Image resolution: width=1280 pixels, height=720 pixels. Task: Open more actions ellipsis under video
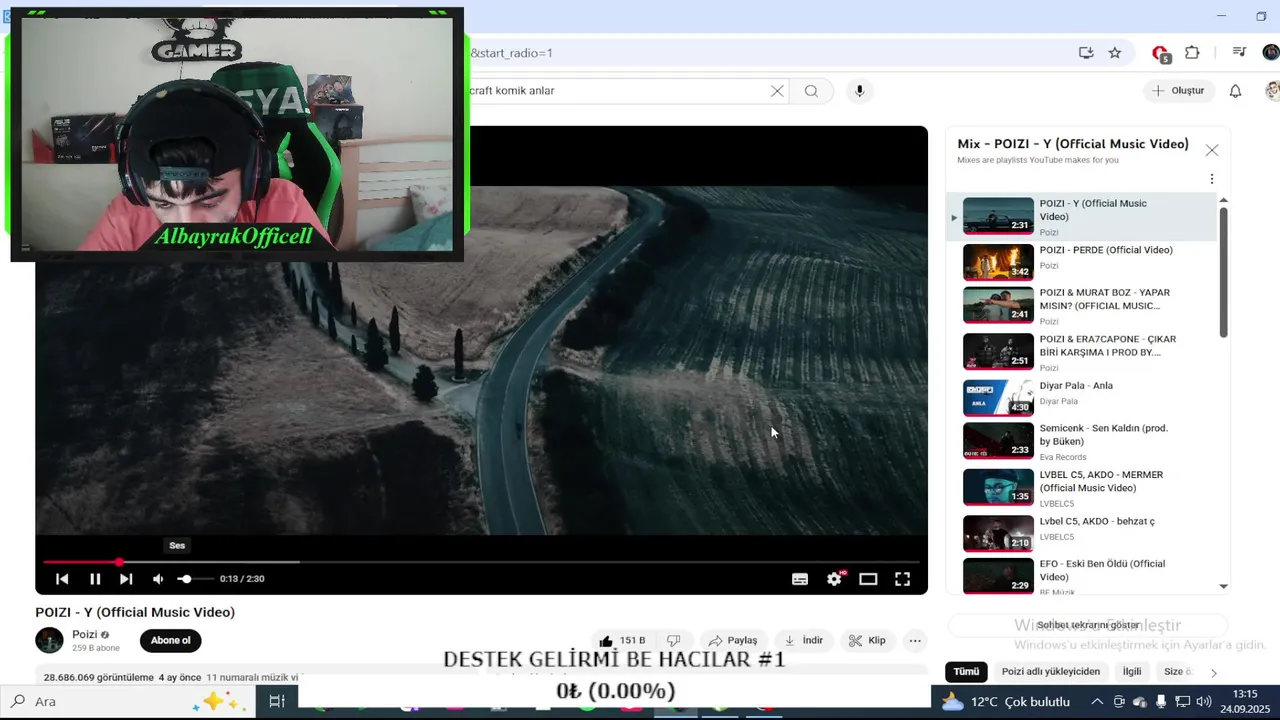point(915,641)
